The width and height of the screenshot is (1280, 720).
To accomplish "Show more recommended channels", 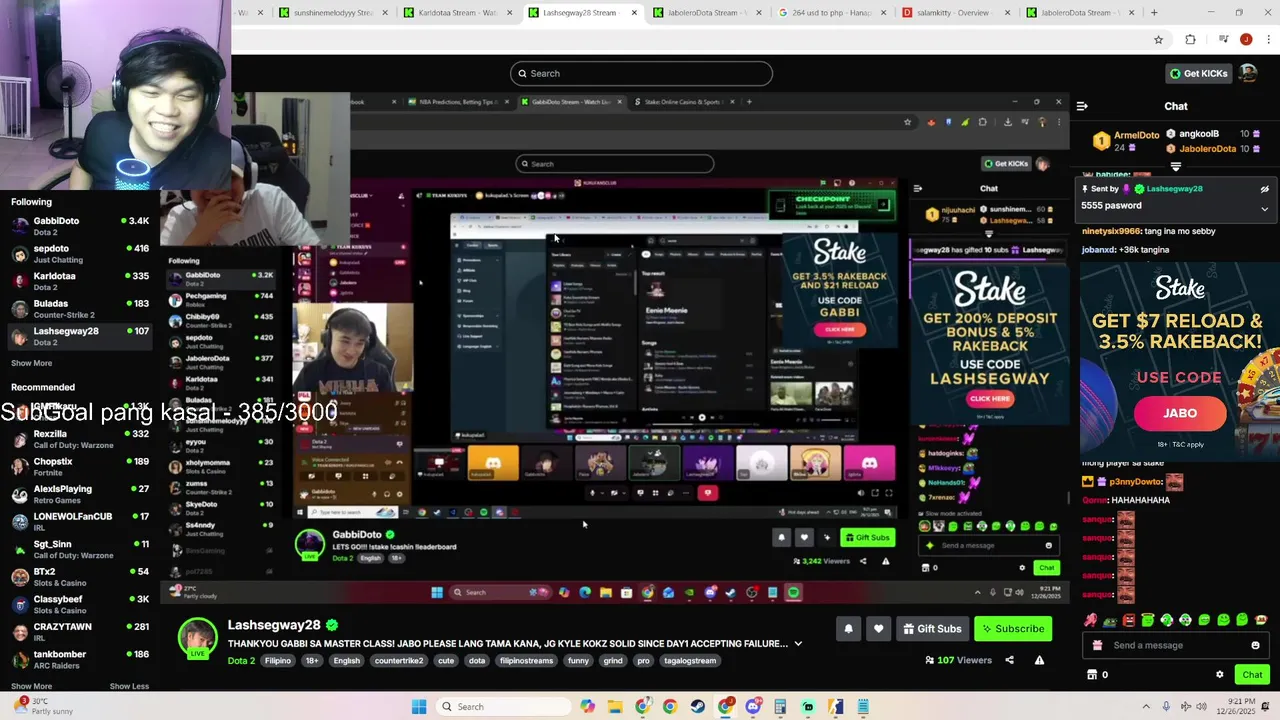I will (x=31, y=686).
